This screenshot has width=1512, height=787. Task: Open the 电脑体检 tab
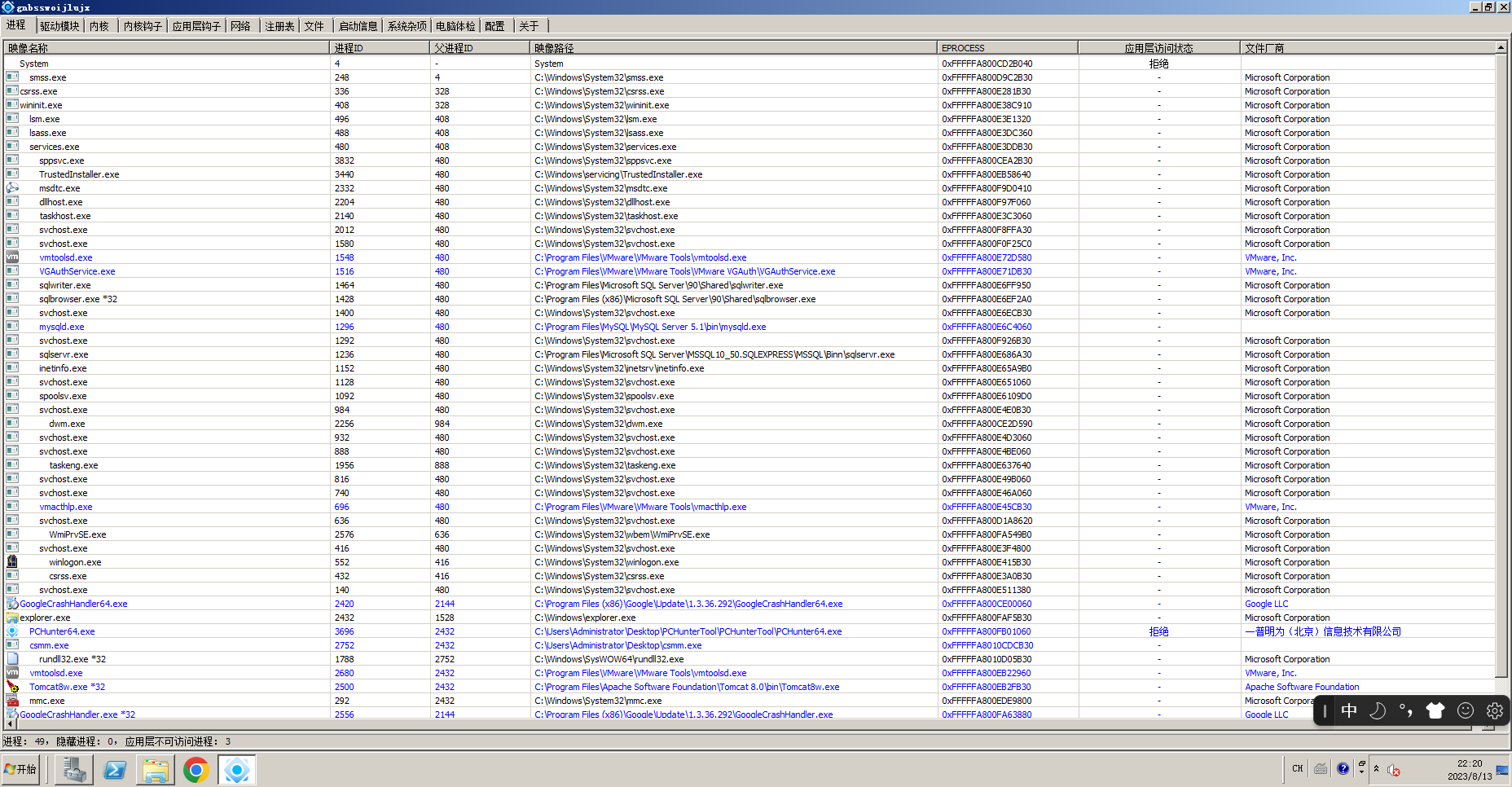(x=456, y=25)
